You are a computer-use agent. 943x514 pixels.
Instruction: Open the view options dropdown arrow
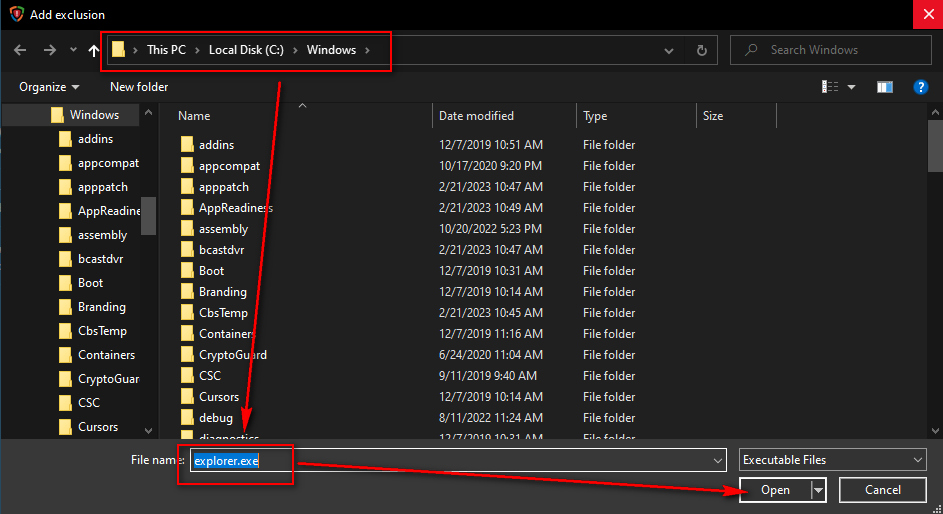coord(852,87)
